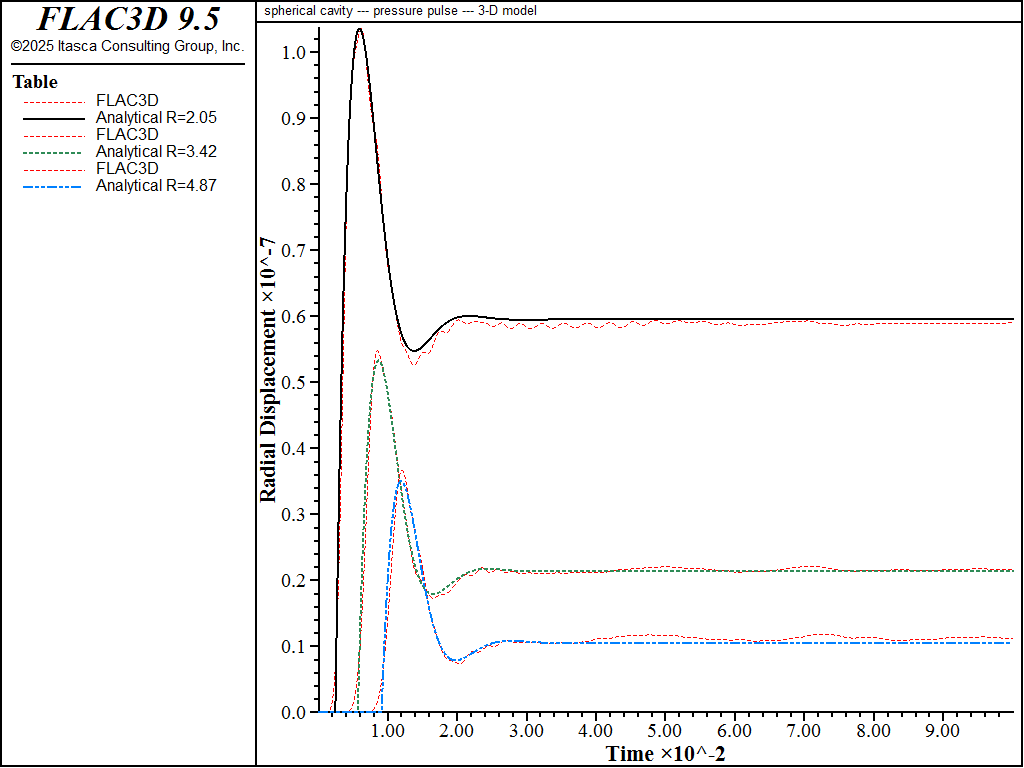Click the first red FLAC3D legend swatch
Screen dimensions: 1024x768
(54, 102)
